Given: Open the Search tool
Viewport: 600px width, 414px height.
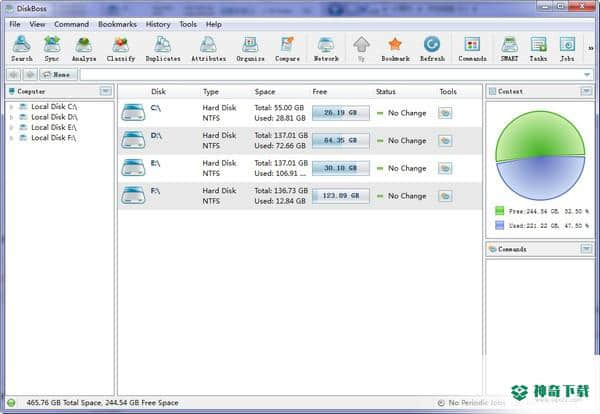Looking at the screenshot, I should coord(21,49).
